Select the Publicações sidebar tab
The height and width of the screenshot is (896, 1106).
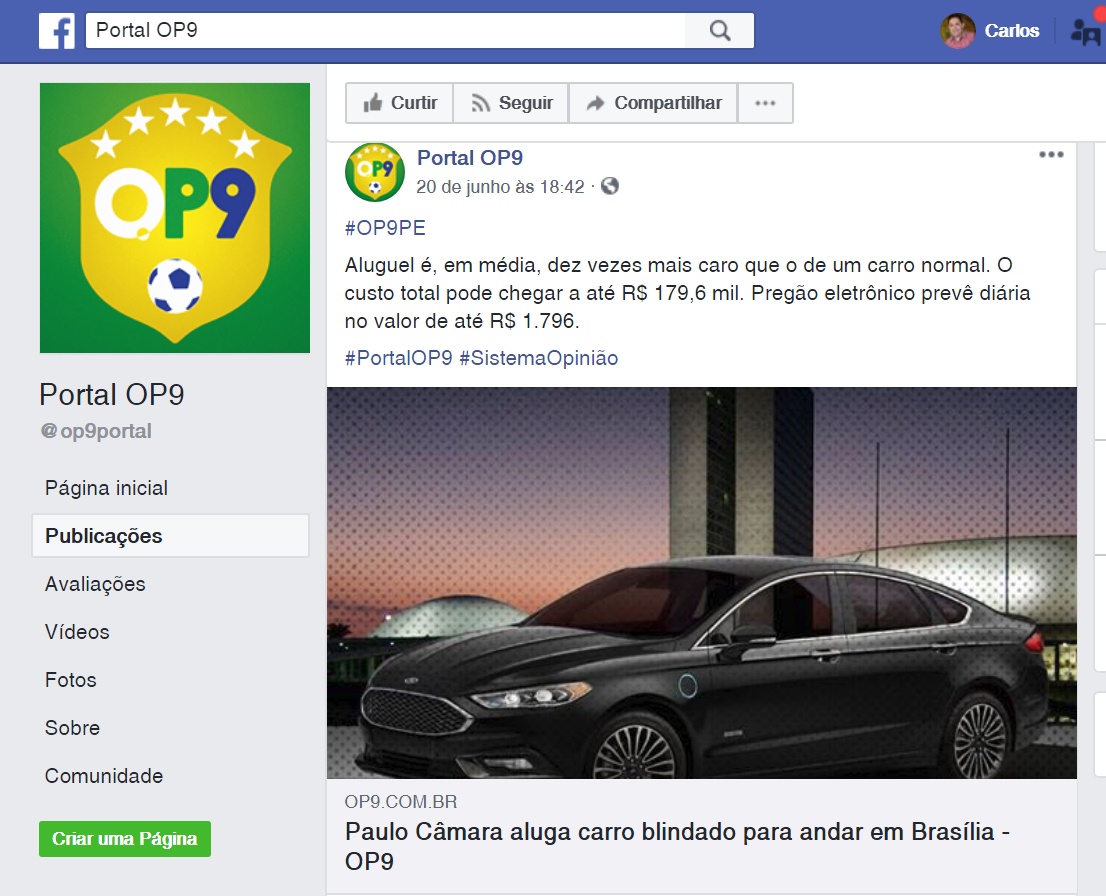[171, 536]
